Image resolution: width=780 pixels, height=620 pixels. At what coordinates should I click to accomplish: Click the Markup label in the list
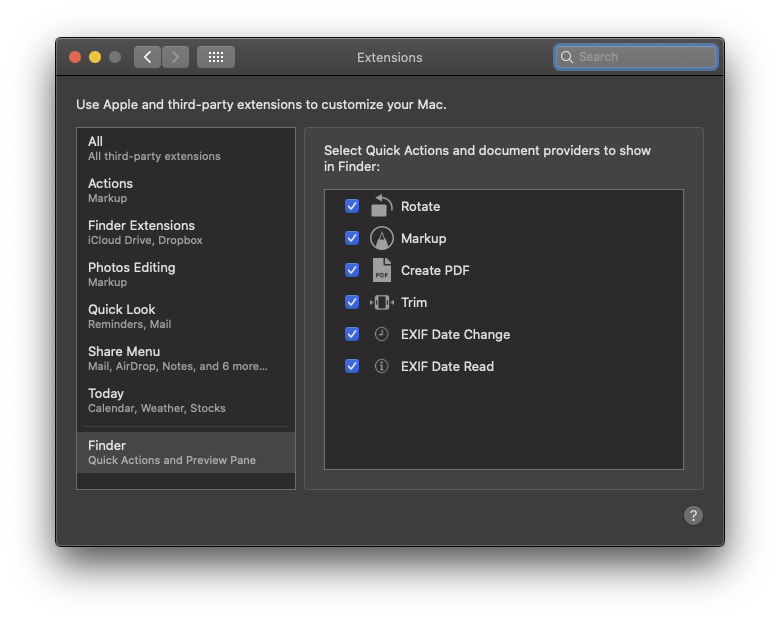pyautogui.click(x=423, y=238)
